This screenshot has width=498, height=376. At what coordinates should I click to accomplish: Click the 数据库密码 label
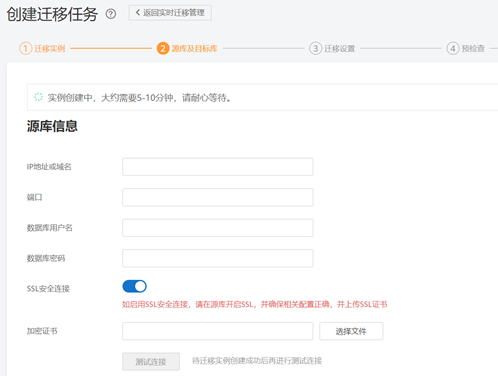pos(46,258)
